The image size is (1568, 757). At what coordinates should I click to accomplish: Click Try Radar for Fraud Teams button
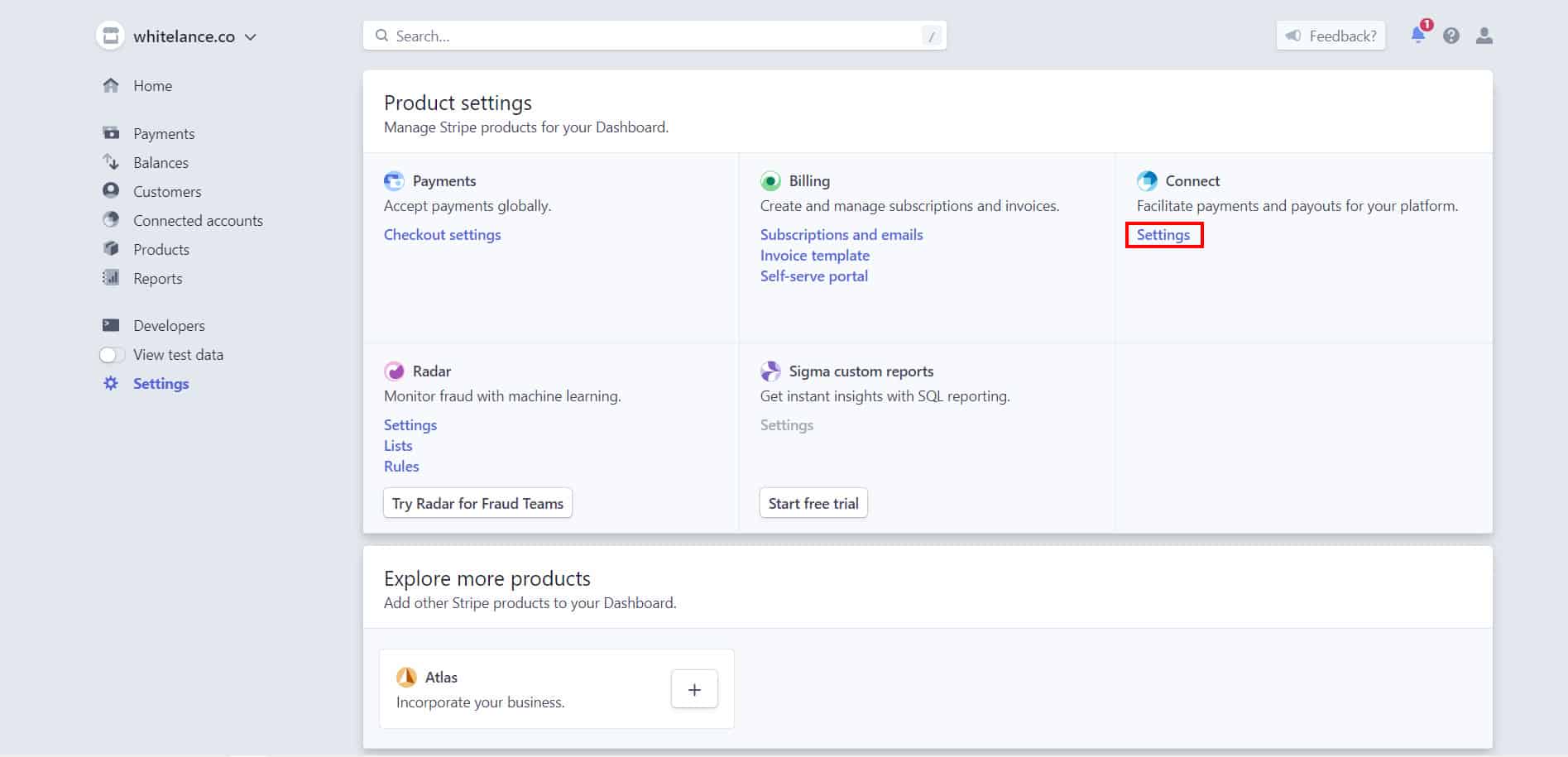477,503
